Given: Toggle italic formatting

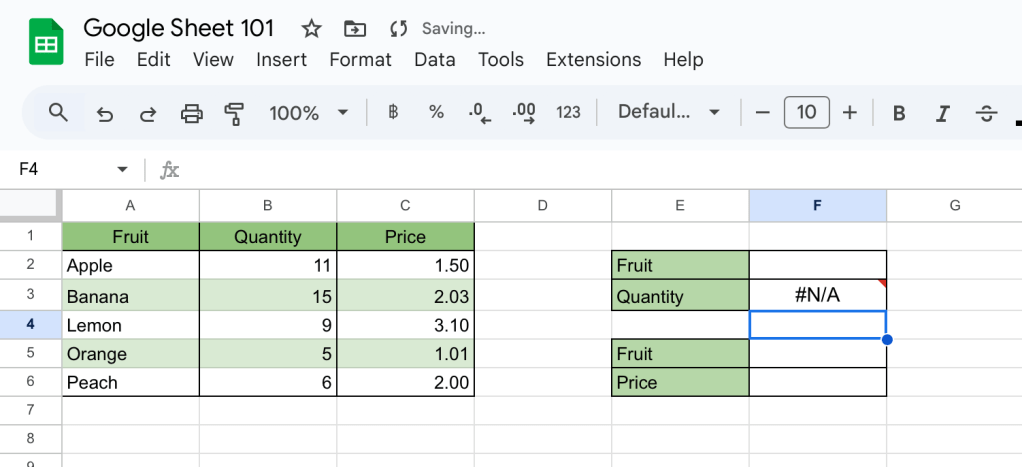Looking at the screenshot, I should 941,113.
